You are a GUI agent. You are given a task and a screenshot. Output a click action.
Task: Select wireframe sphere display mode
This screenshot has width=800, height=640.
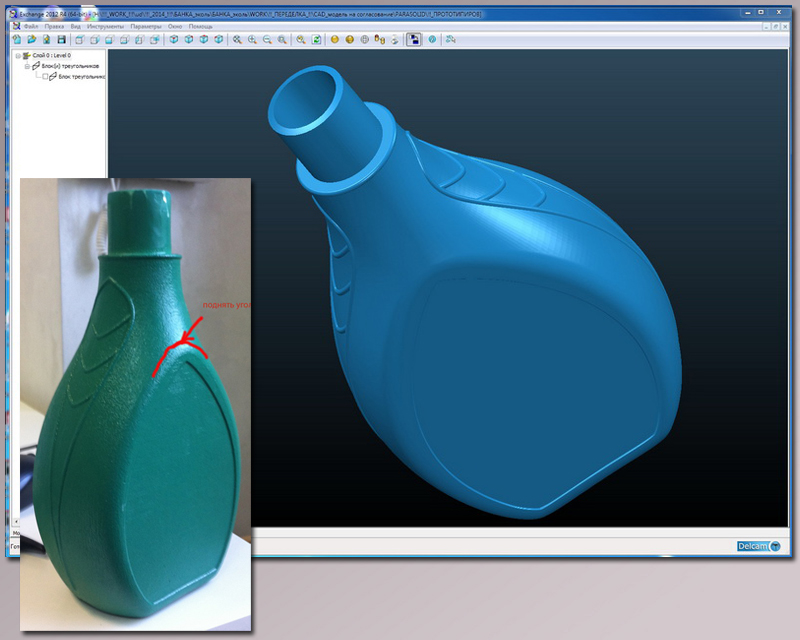click(x=364, y=39)
